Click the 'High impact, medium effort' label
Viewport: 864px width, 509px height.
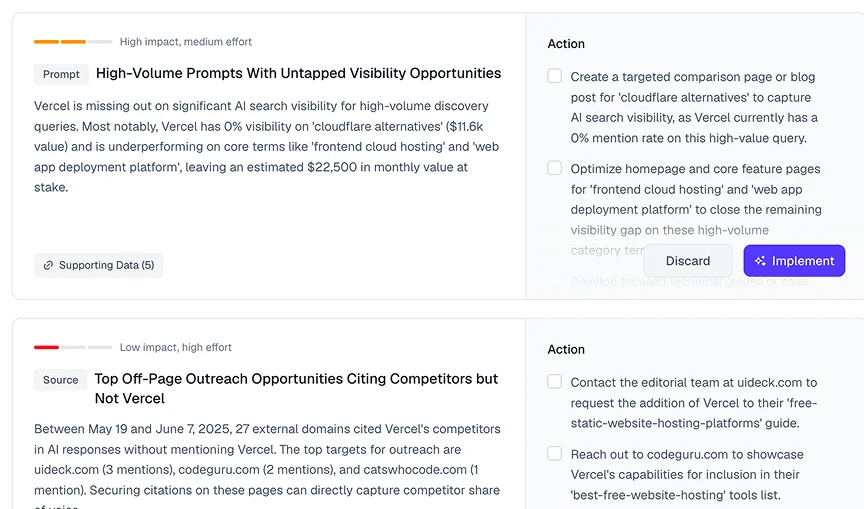coord(186,42)
